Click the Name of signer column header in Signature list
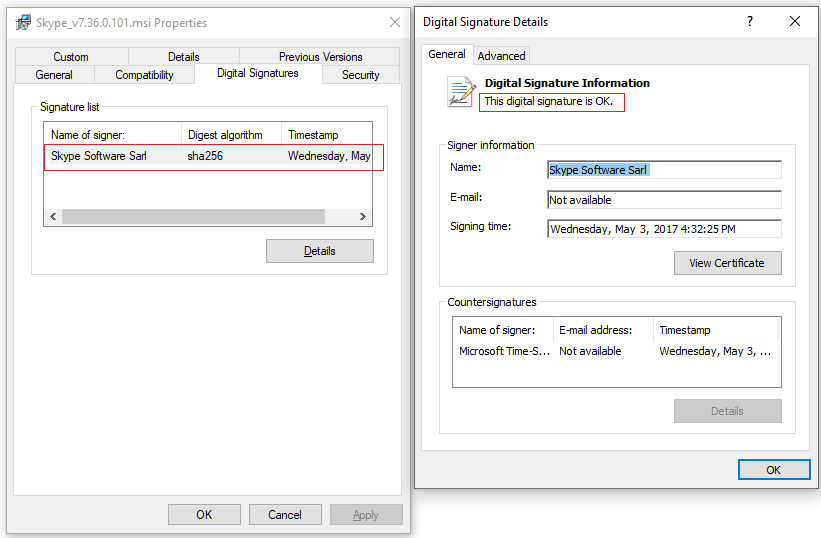Image resolution: width=821 pixels, height=538 pixels. click(113, 134)
